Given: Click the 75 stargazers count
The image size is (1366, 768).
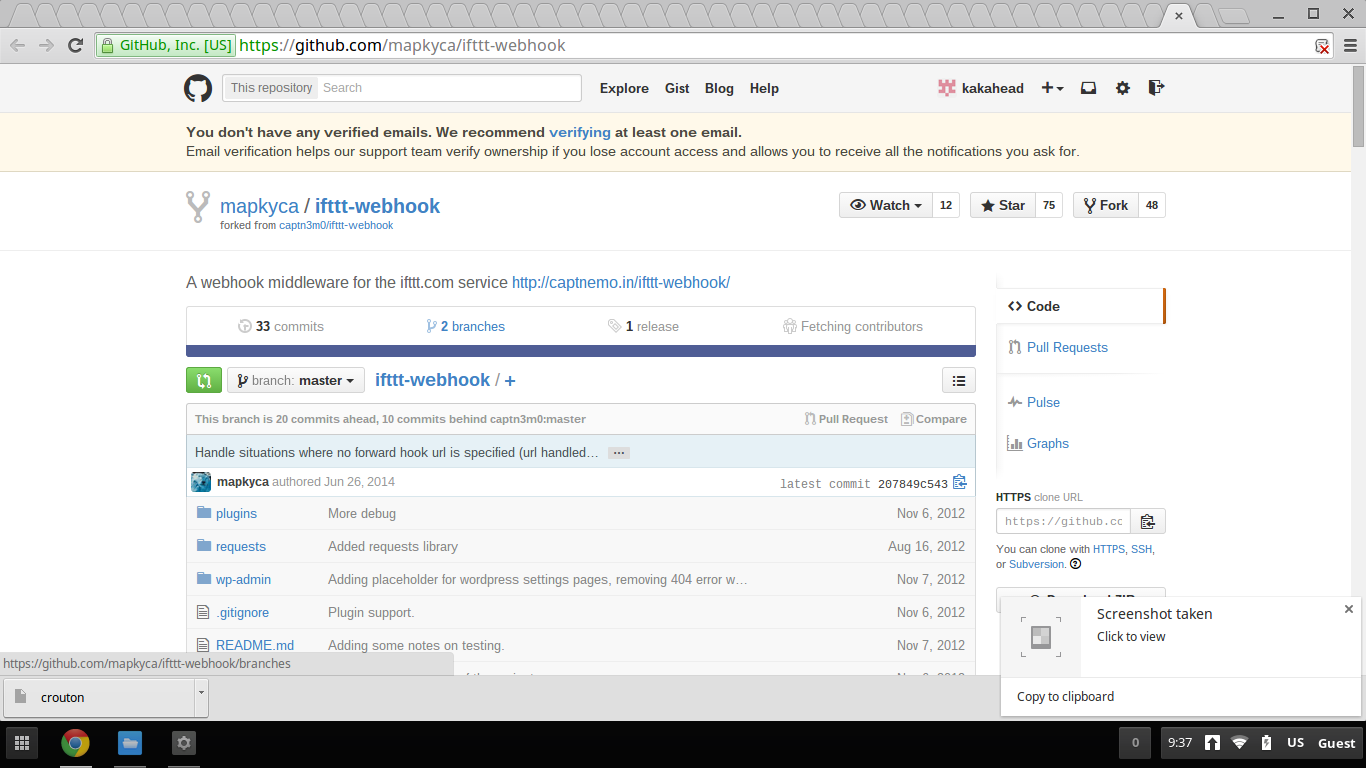Looking at the screenshot, I should 1049,205.
